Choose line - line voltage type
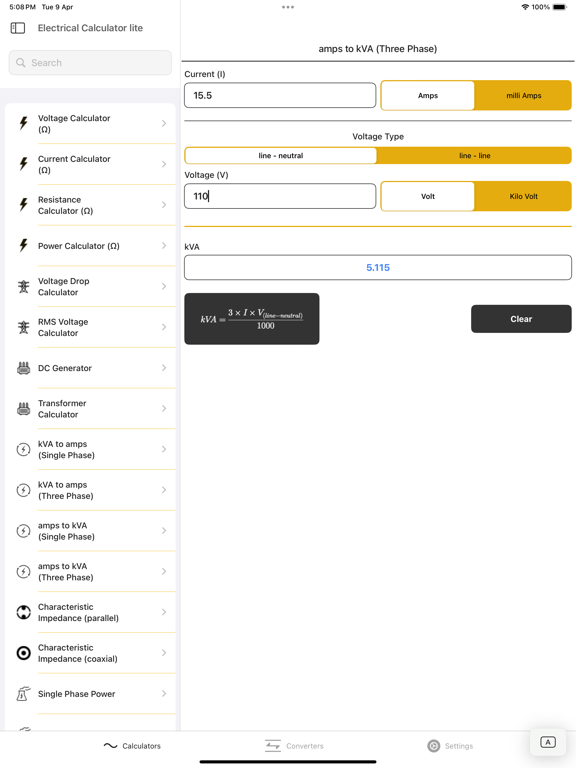Screen dimensions: 576x768 (x=475, y=156)
